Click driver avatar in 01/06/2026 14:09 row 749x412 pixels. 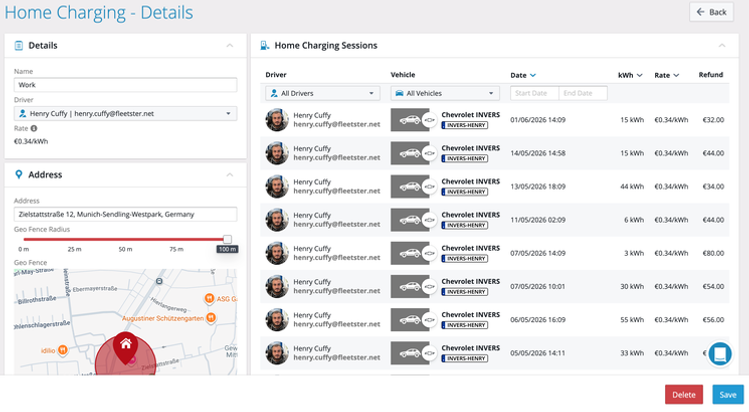277,120
